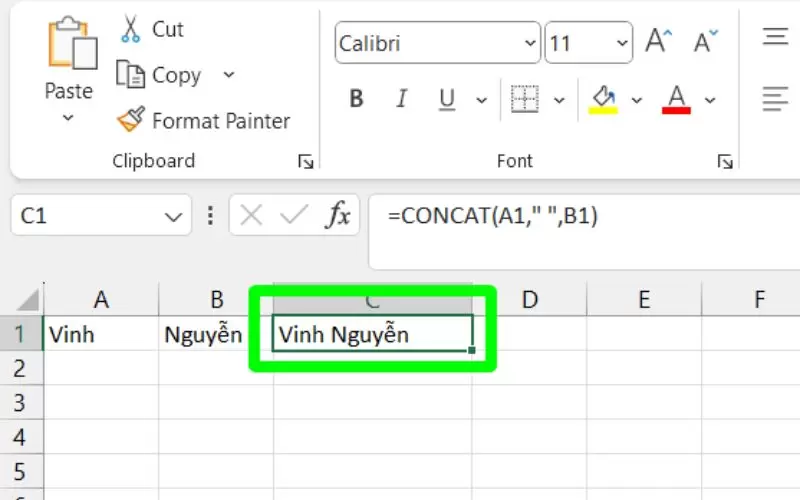Open Font Color palette arrow
Screen dimensions: 800x500
point(710,100)
